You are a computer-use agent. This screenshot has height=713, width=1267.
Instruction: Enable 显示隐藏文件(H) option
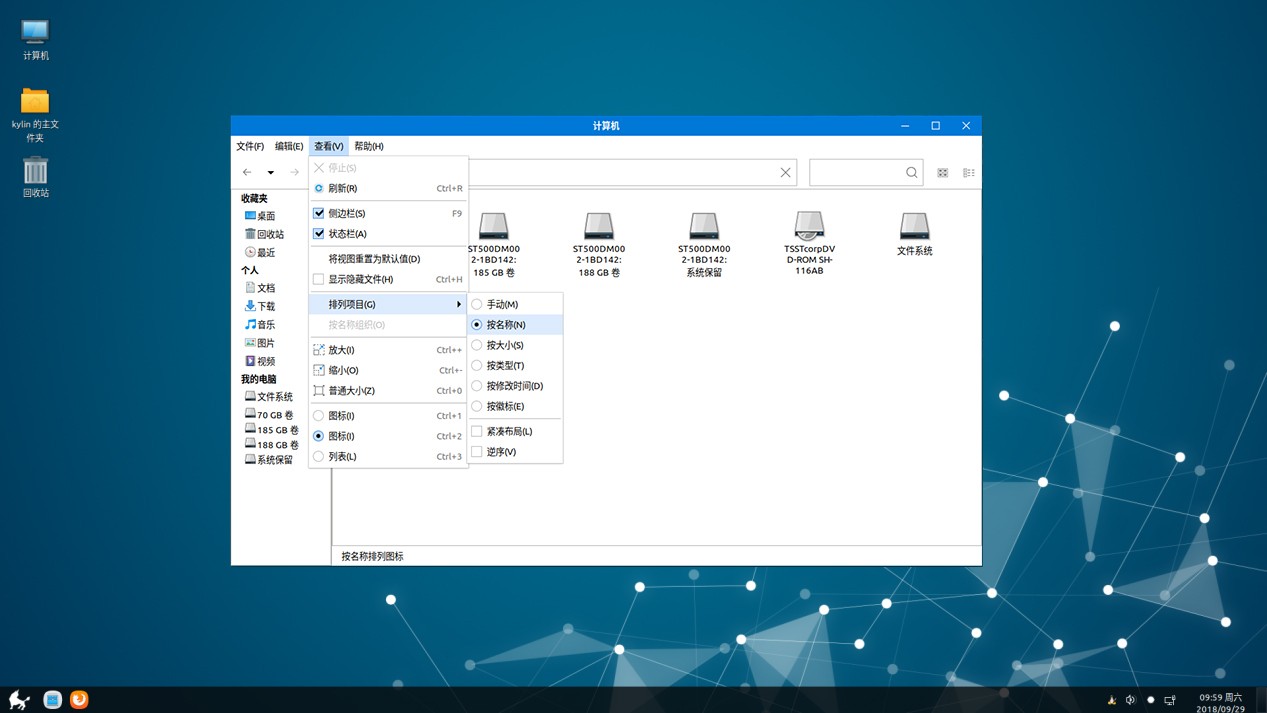pyautogui.click(x=360, y=279)
